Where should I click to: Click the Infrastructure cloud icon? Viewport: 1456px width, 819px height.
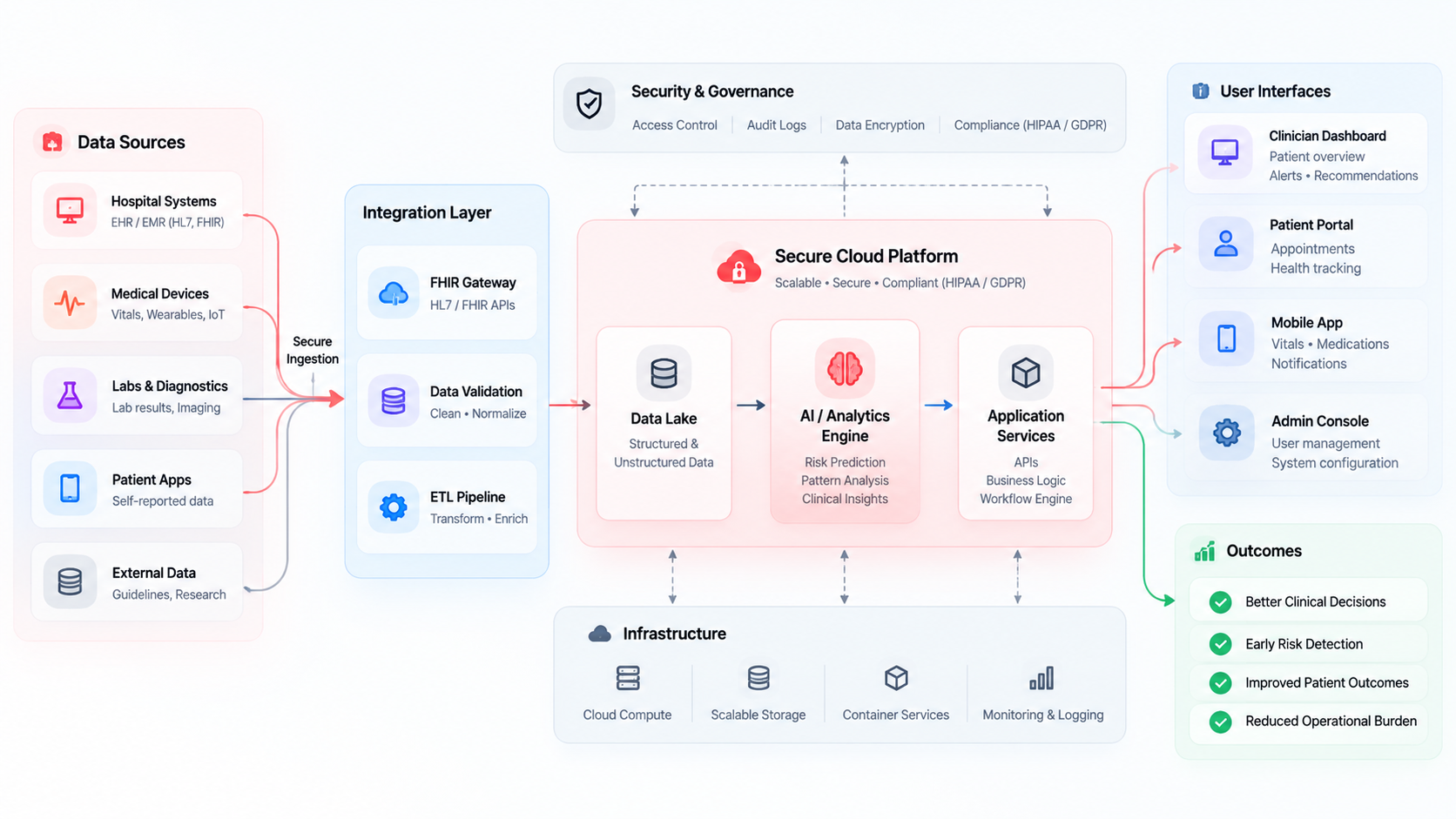click(599, 634)
